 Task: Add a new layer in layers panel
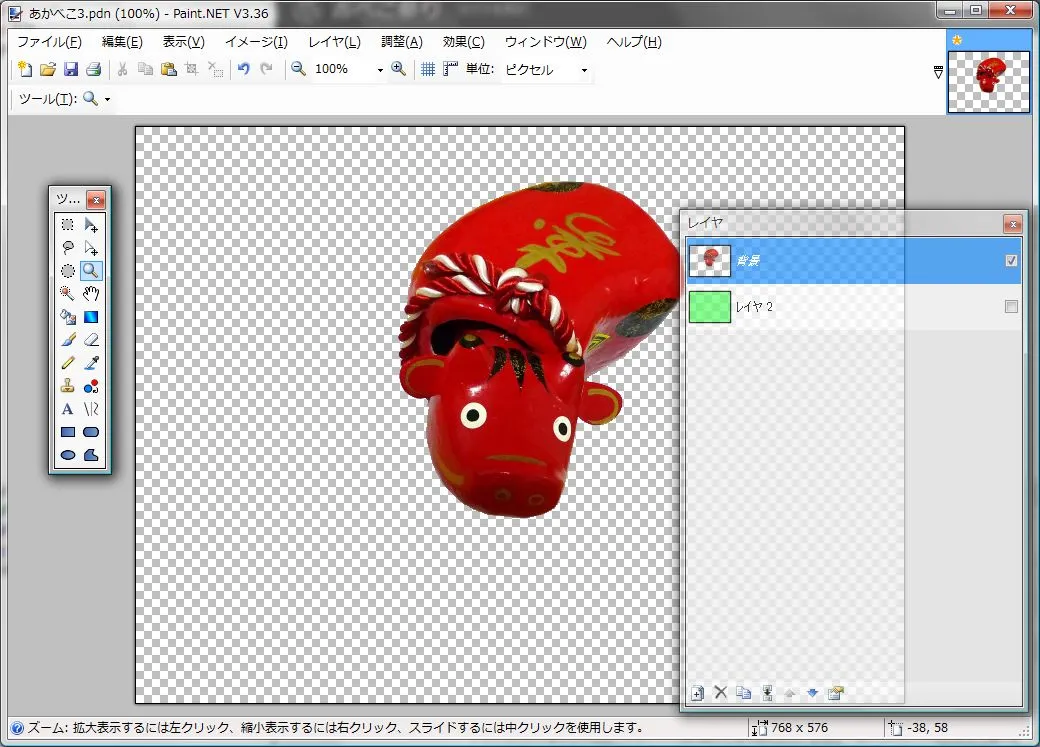pyautogui.click(x=698, y=692)
